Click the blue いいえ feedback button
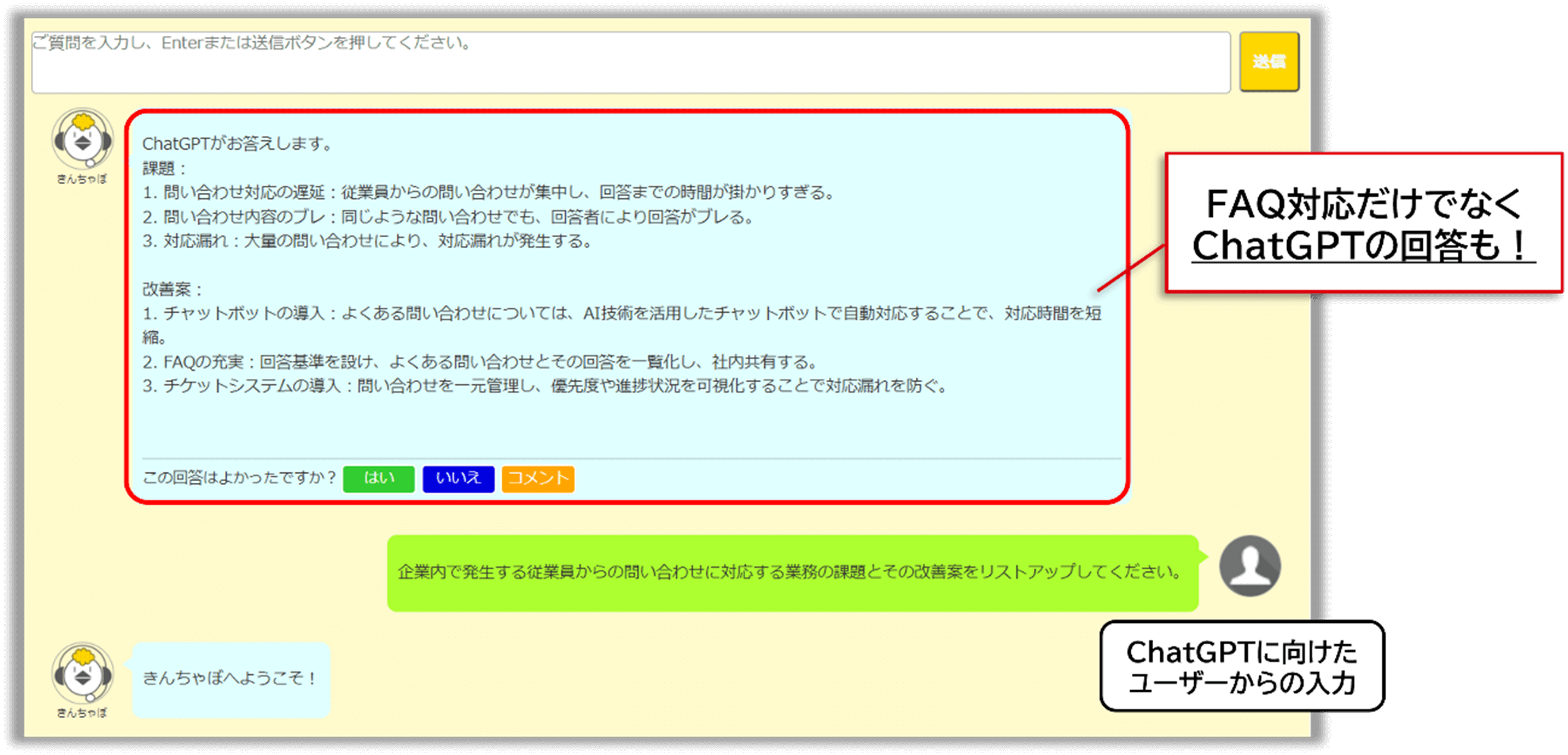 (458, 479)
